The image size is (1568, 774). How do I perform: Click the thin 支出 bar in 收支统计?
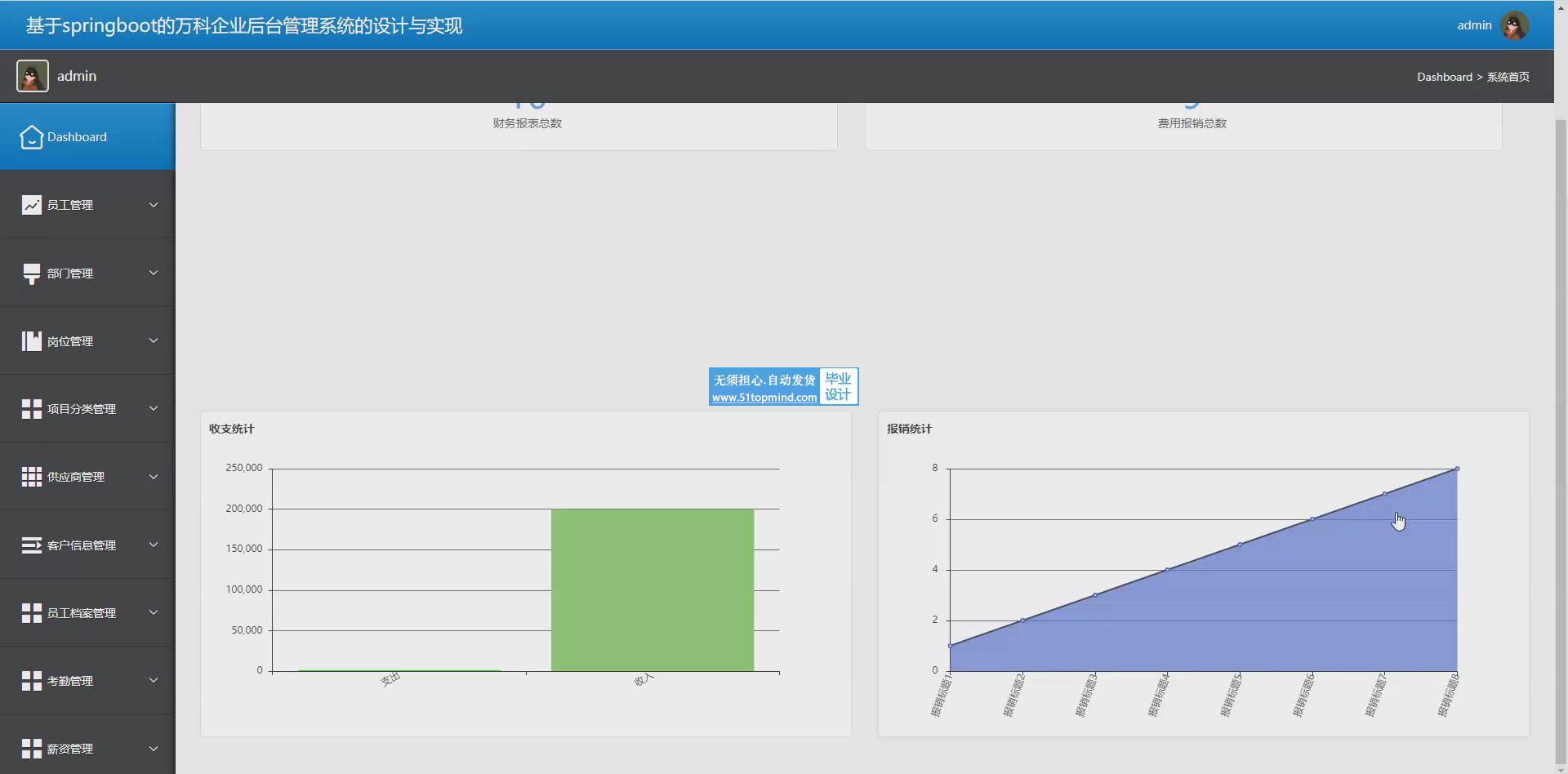pos(399,670)
